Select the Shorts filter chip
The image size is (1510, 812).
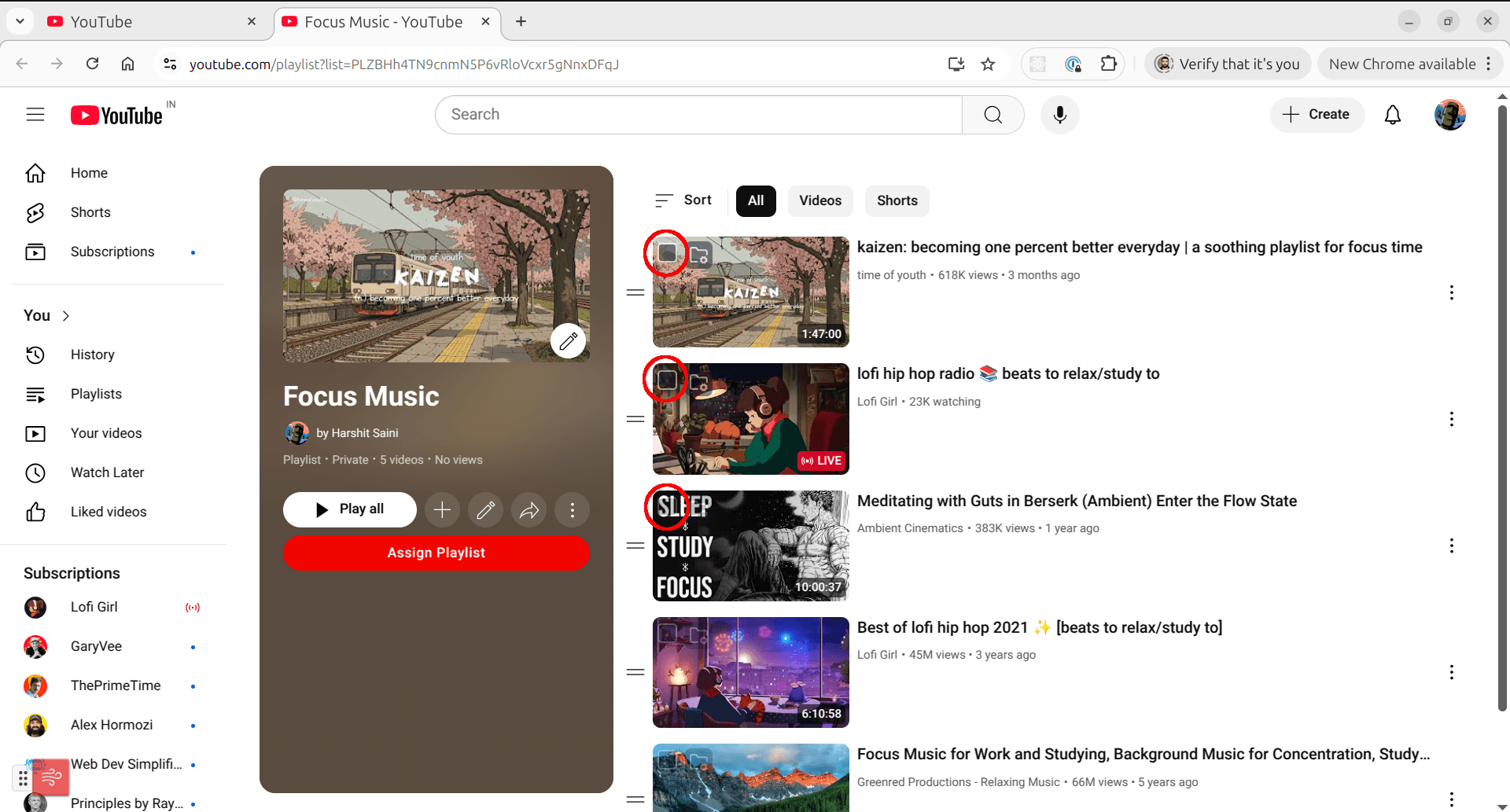(897, 200)
